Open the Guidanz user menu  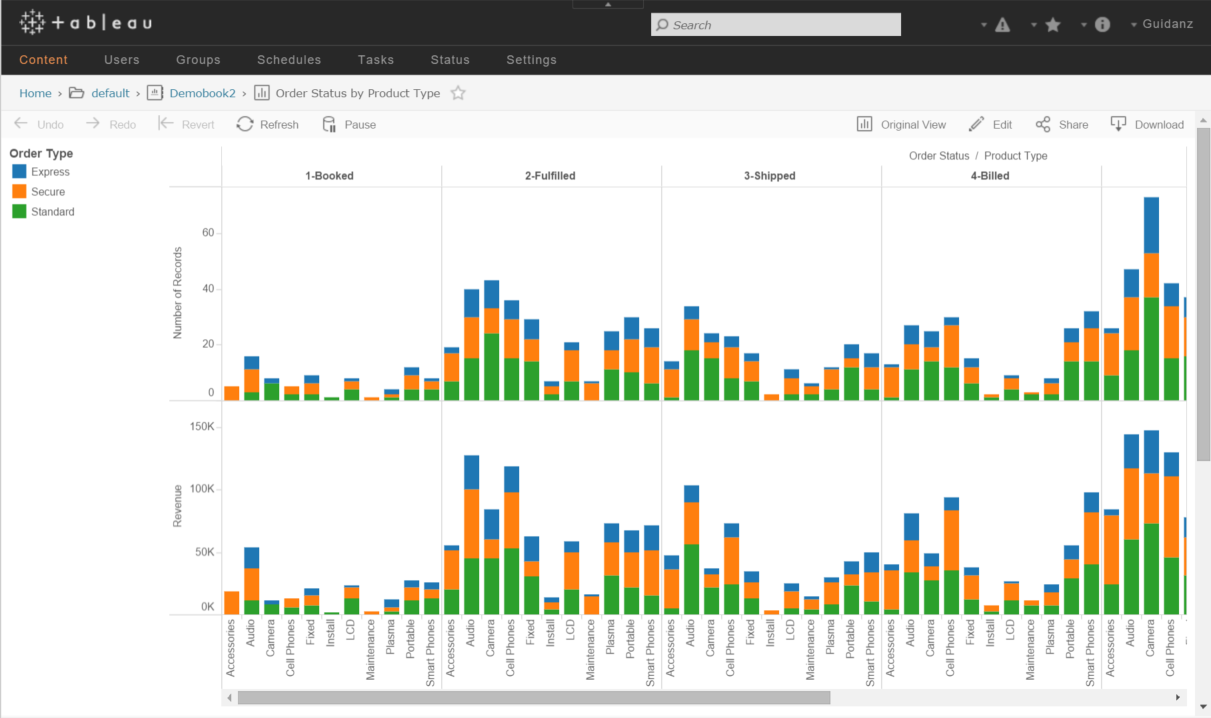tap(1160, 25)
